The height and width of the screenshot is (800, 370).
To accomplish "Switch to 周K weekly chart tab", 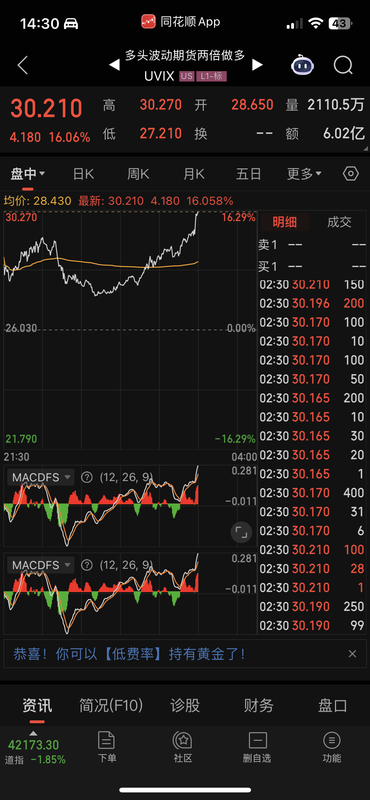I will (138, 174).
